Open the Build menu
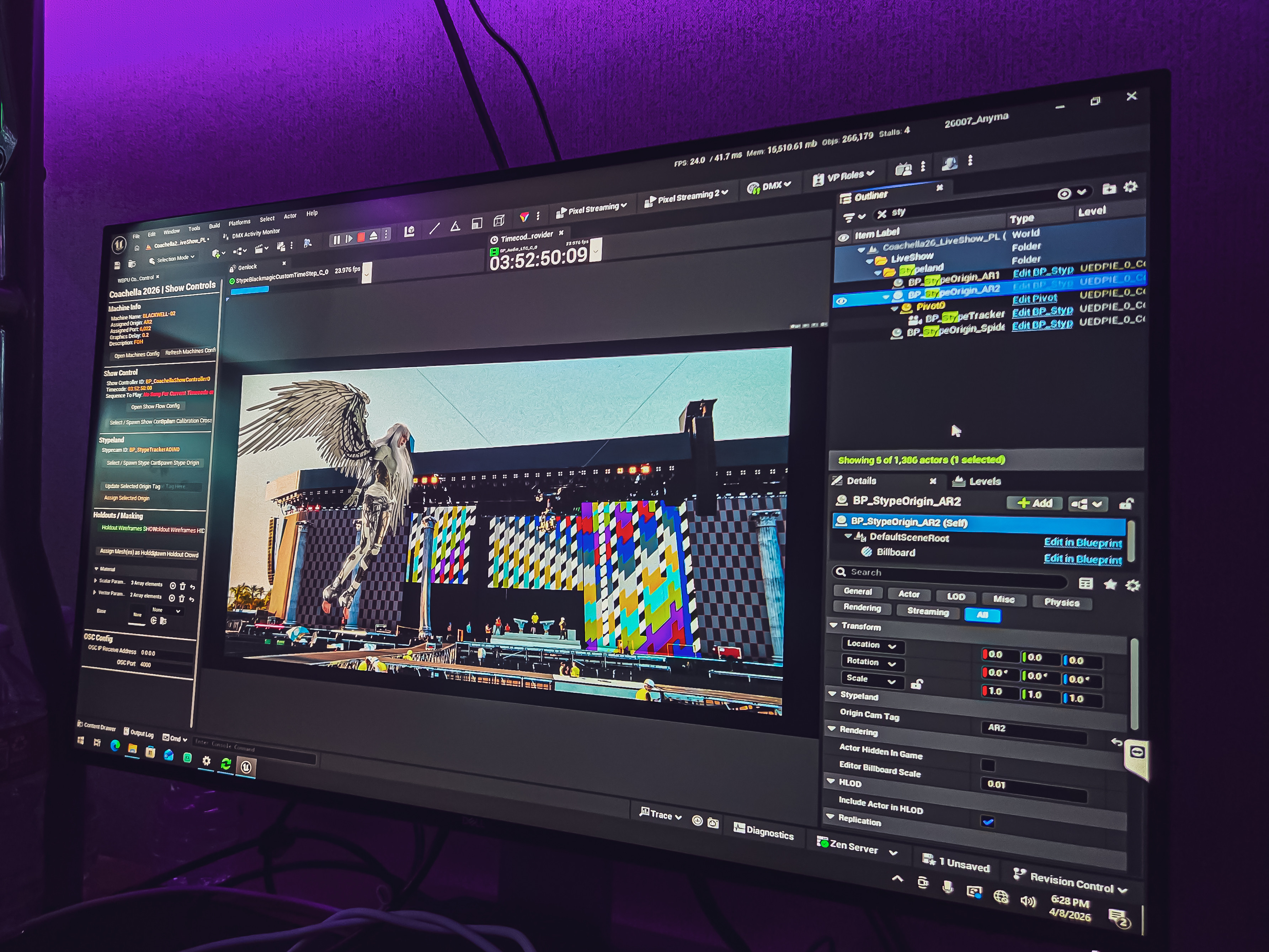This screenshot has width=1269, height=952. tap(214, 225)
